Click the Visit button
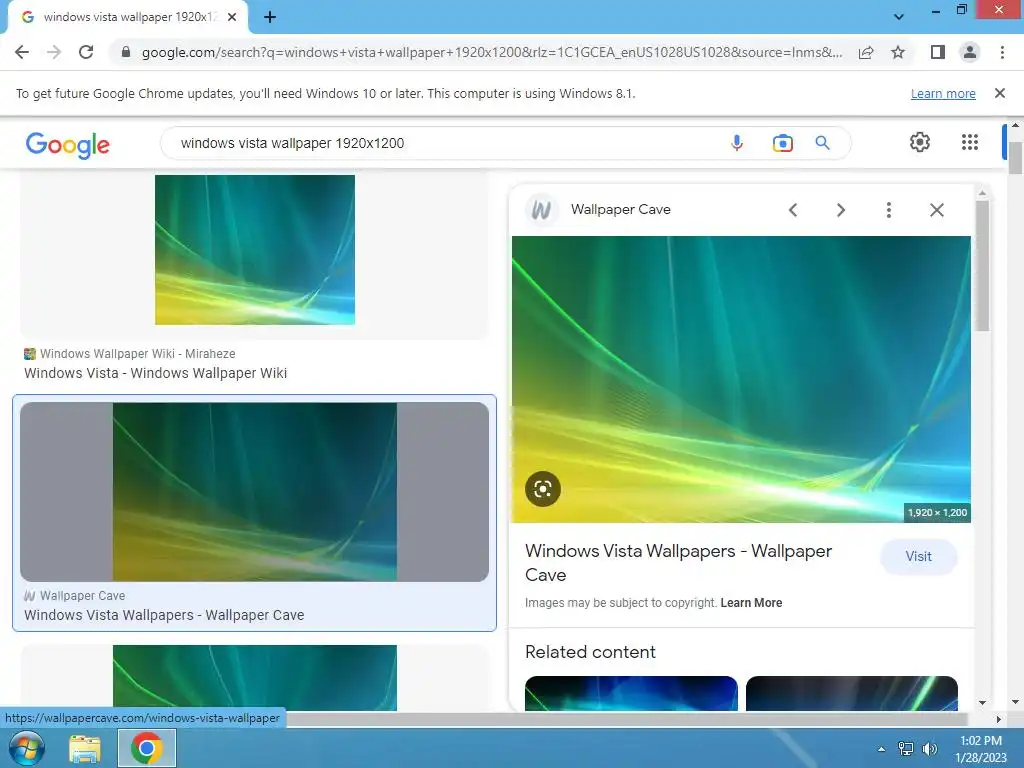 (x=918, y=556)
